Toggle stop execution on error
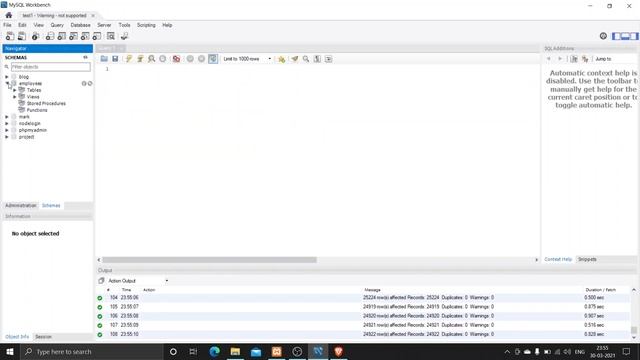The image size is (640, 360). click(176, 59)
